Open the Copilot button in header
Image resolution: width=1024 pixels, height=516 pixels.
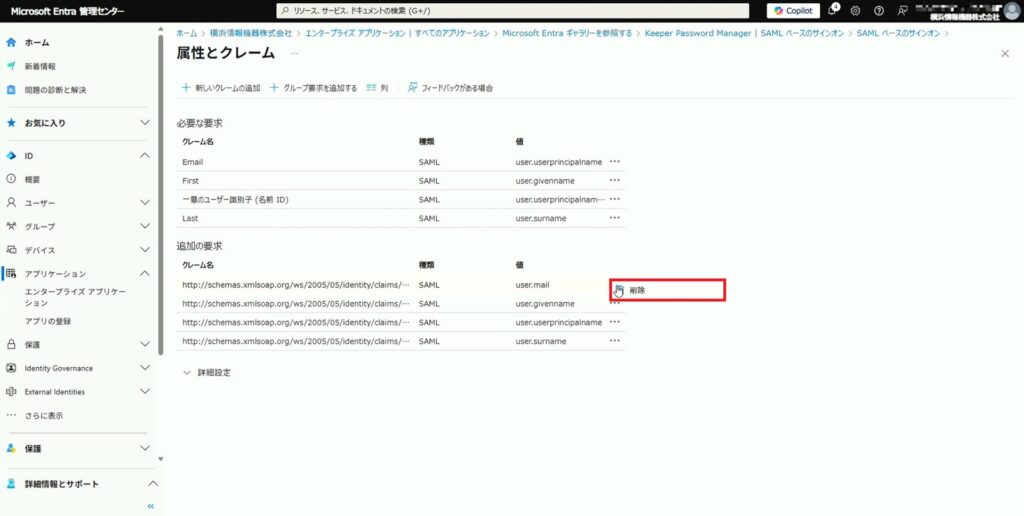pyautogui.click(x=793, y=10)
